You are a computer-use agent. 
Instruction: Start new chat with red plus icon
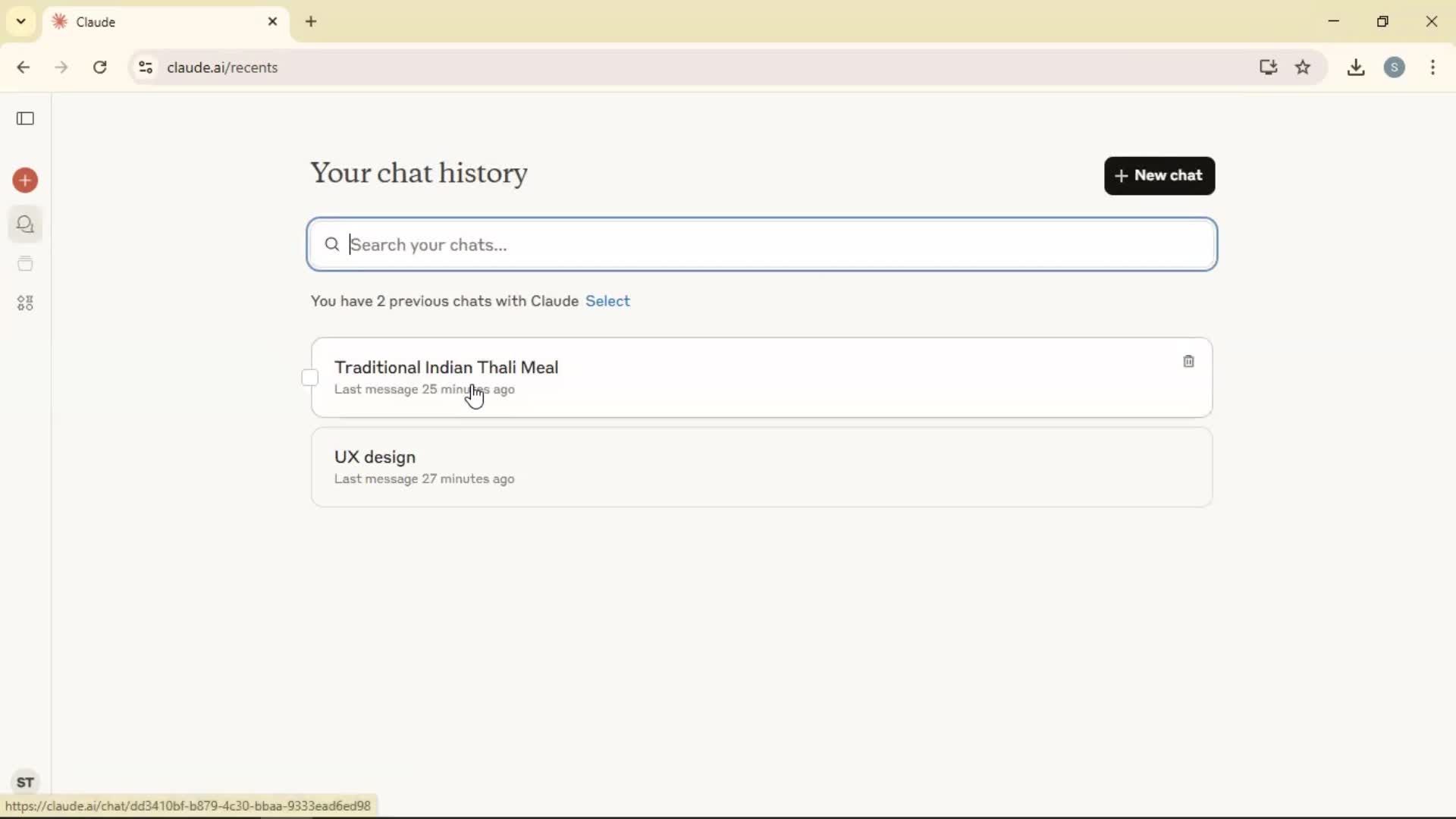(x=25, y=180)
